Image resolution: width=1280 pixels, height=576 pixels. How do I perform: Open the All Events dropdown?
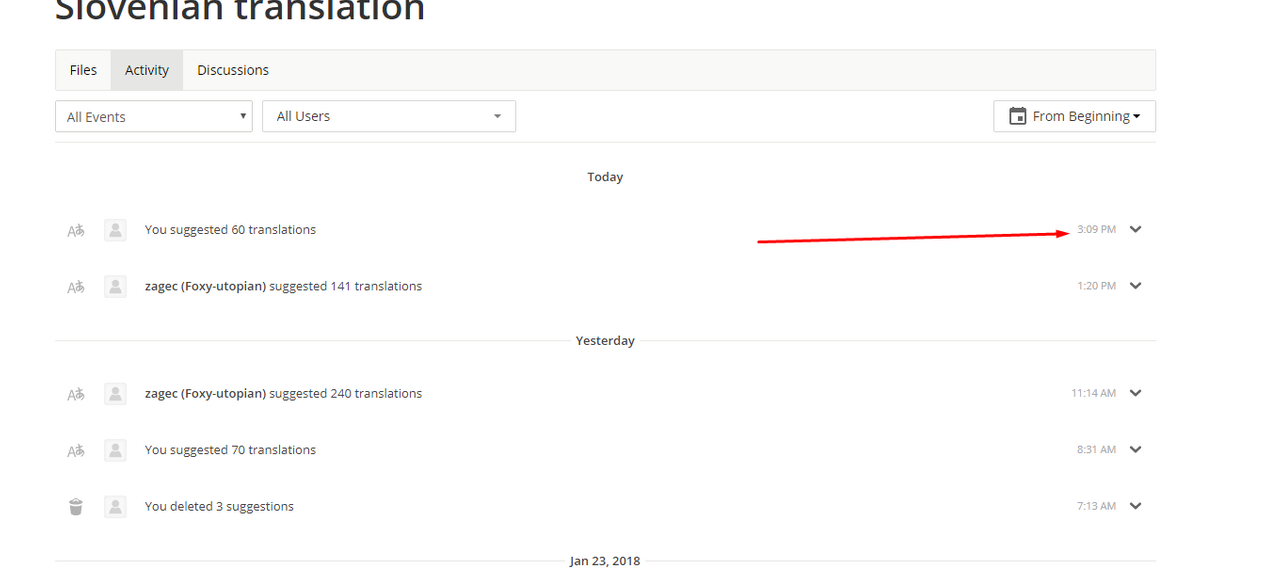(x=154, y=116)
